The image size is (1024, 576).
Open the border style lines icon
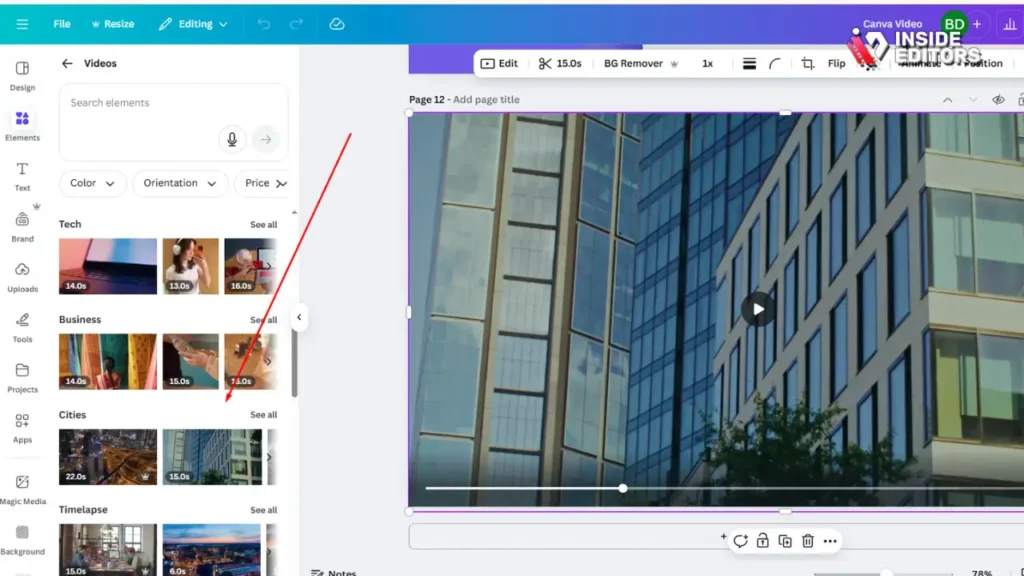coord(749,63)
